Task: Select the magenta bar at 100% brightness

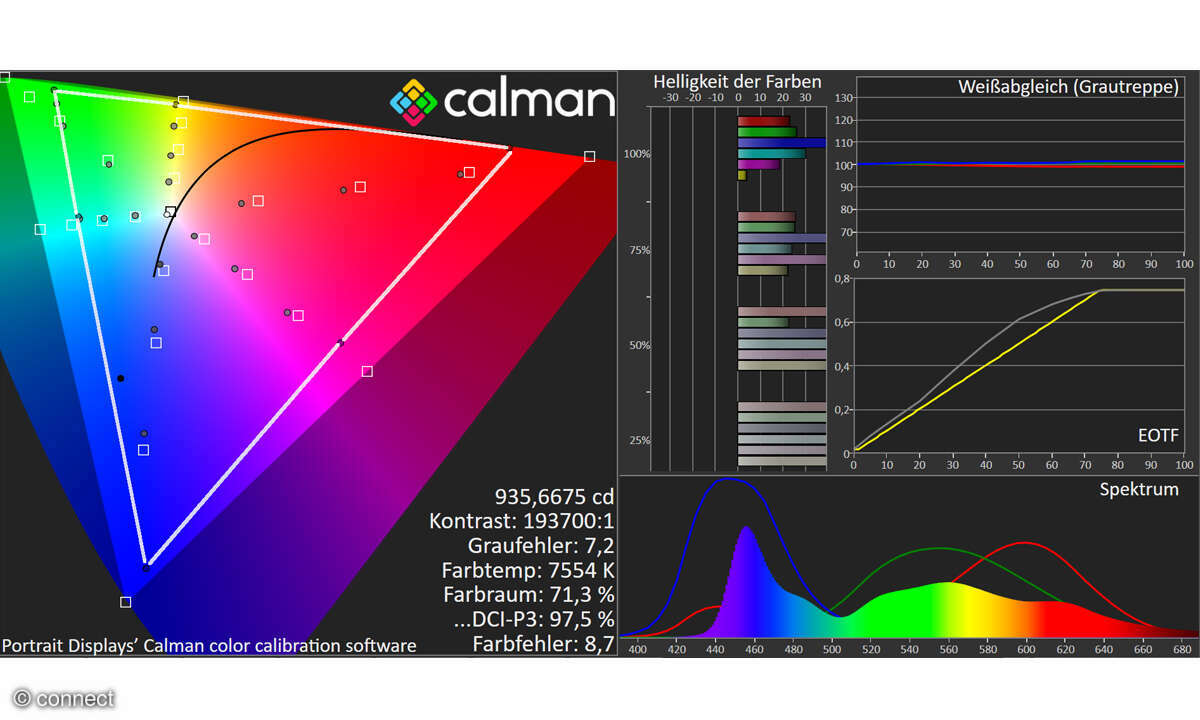Action: click(758, 164)
